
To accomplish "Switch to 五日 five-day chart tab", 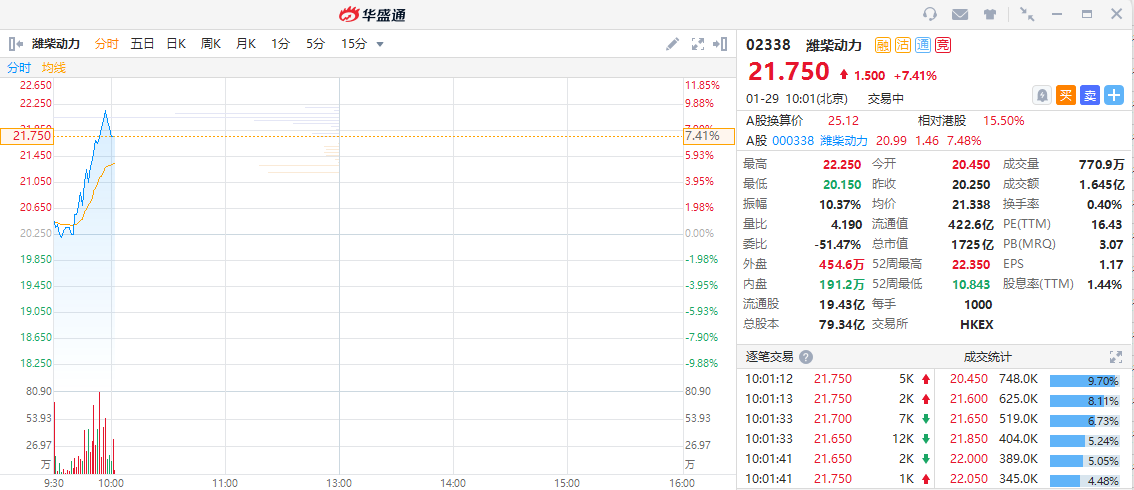I will 142,44.
